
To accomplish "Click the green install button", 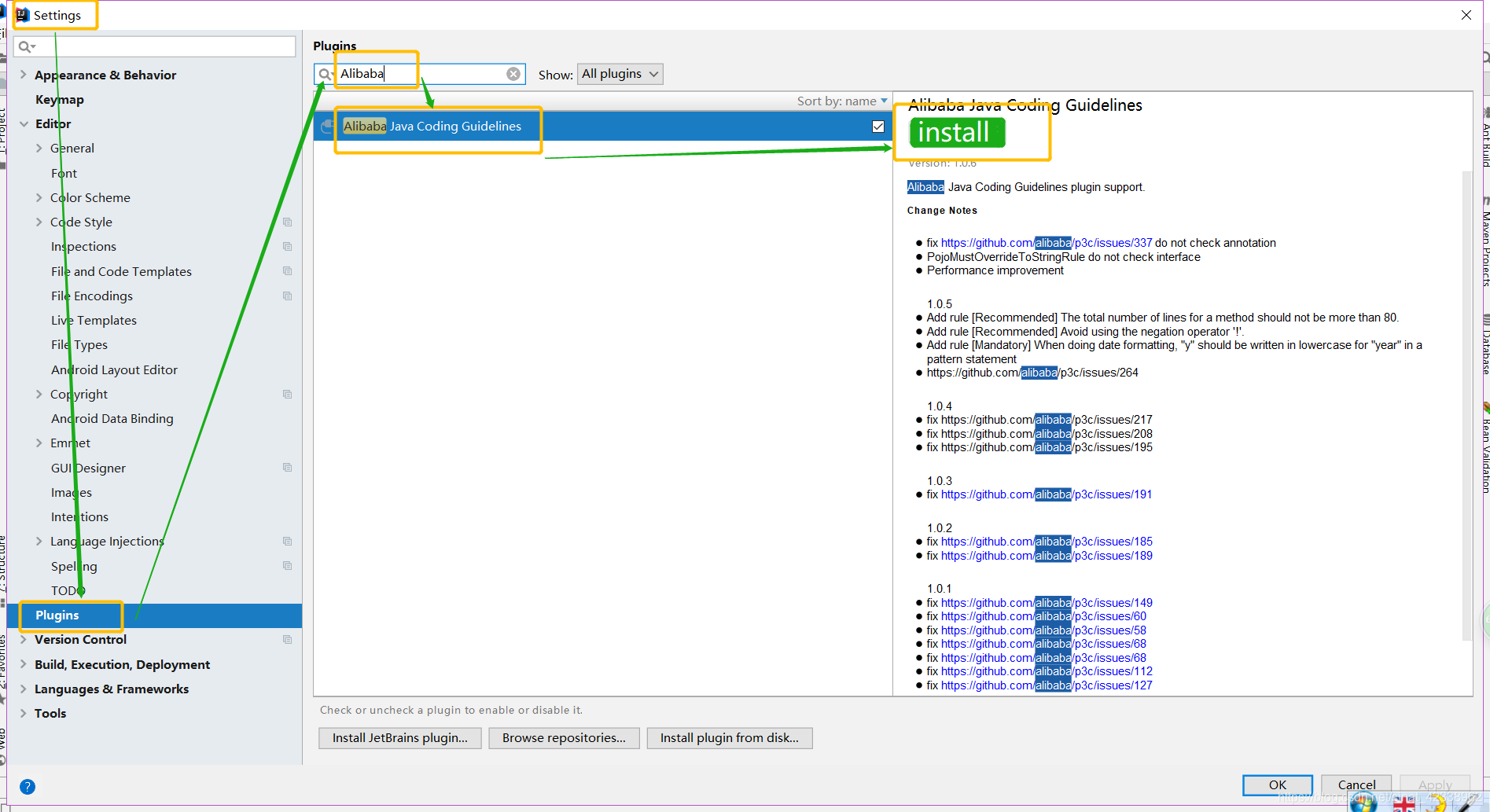I will click(957, 133).
